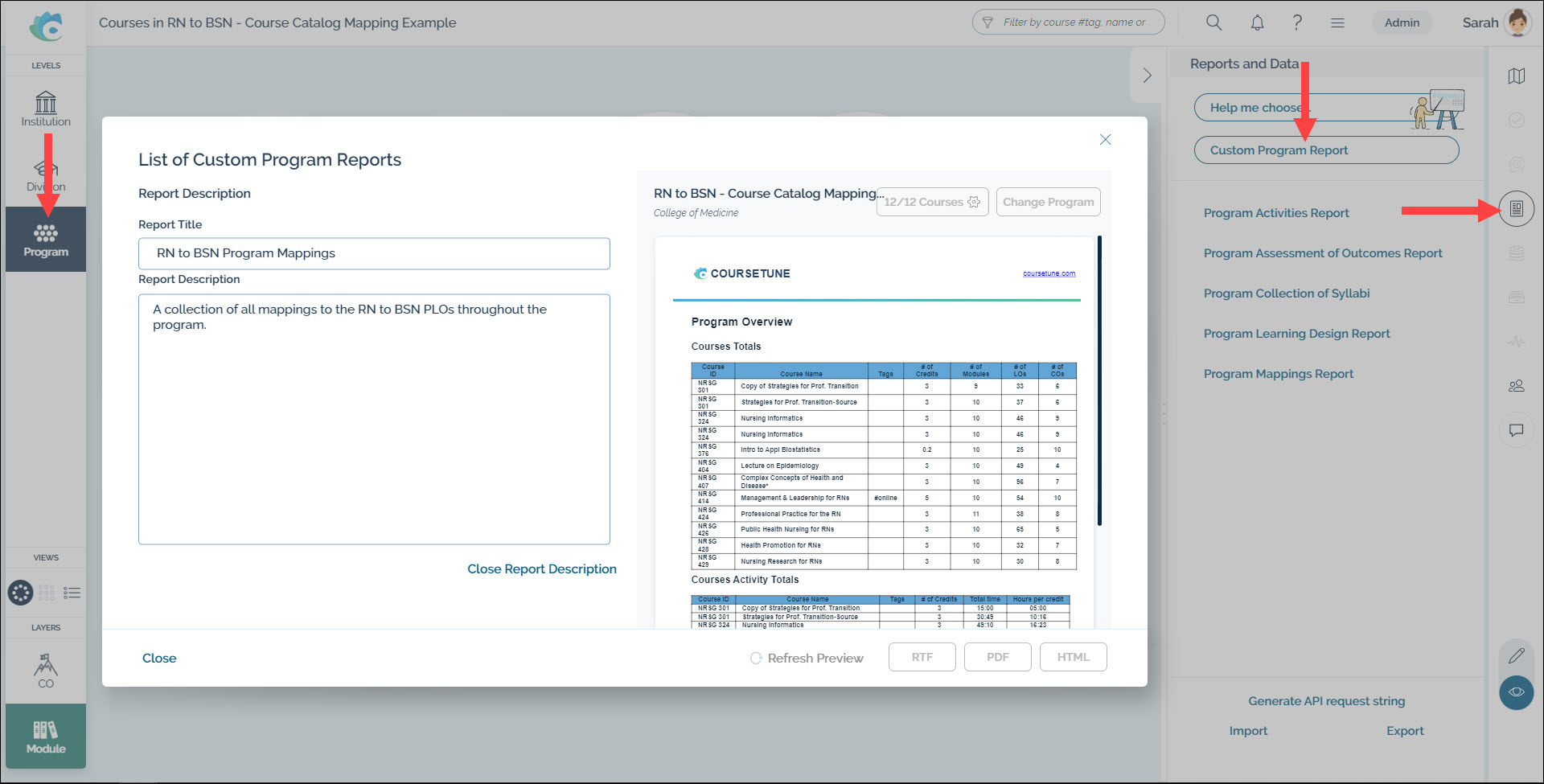The image size is (1544, 784).
Task: Toggle the CO layer
Action: 46,671
